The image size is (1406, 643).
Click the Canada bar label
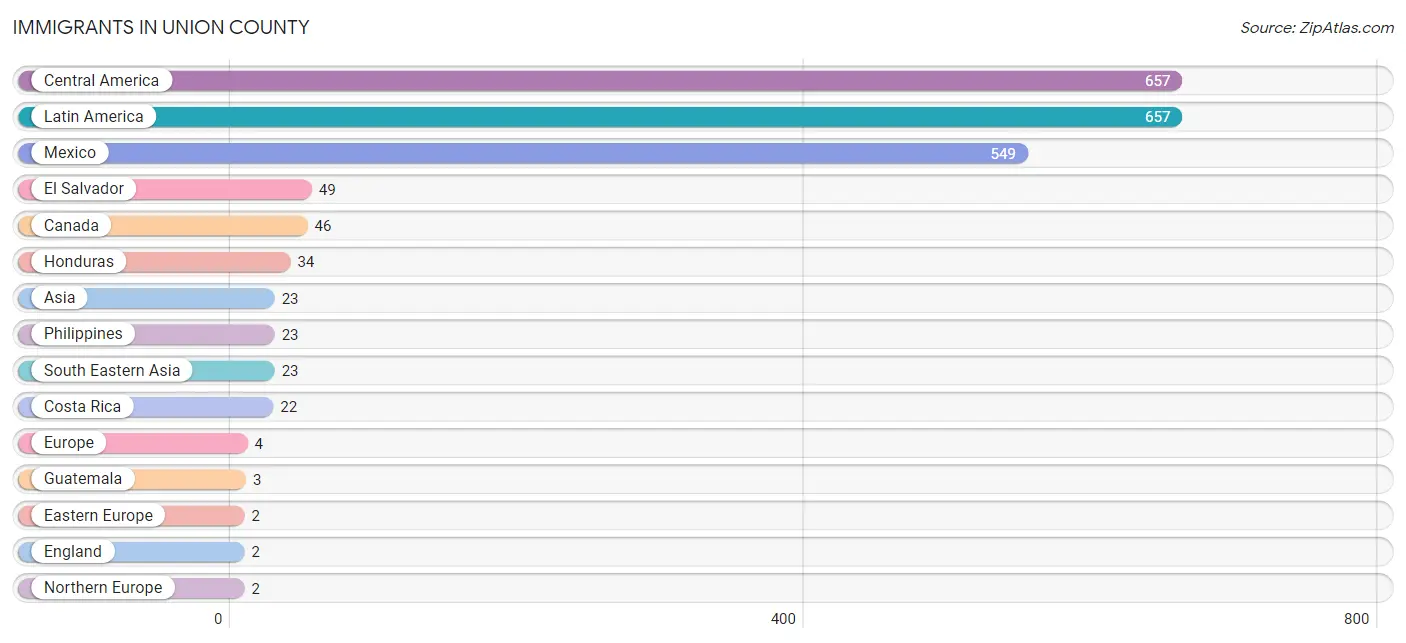click(x=71, y=226)
